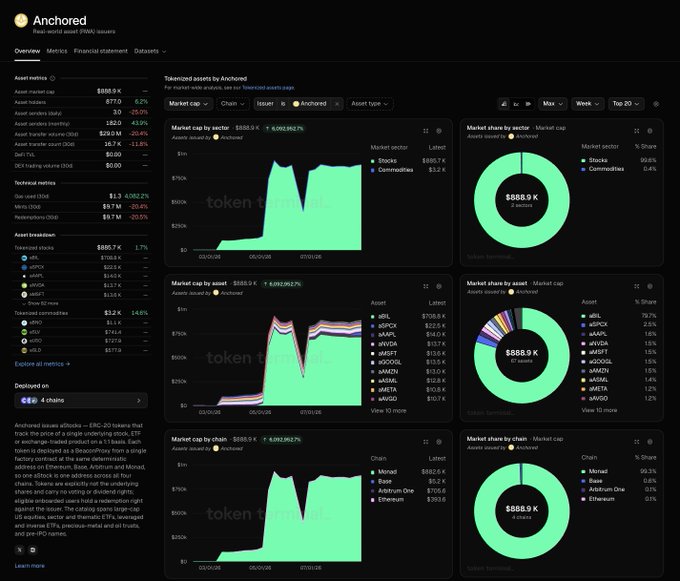680x581 pixels.
Task: Click the Tokenized commodities row in Asset breakdown
Action: click(81, 313)
